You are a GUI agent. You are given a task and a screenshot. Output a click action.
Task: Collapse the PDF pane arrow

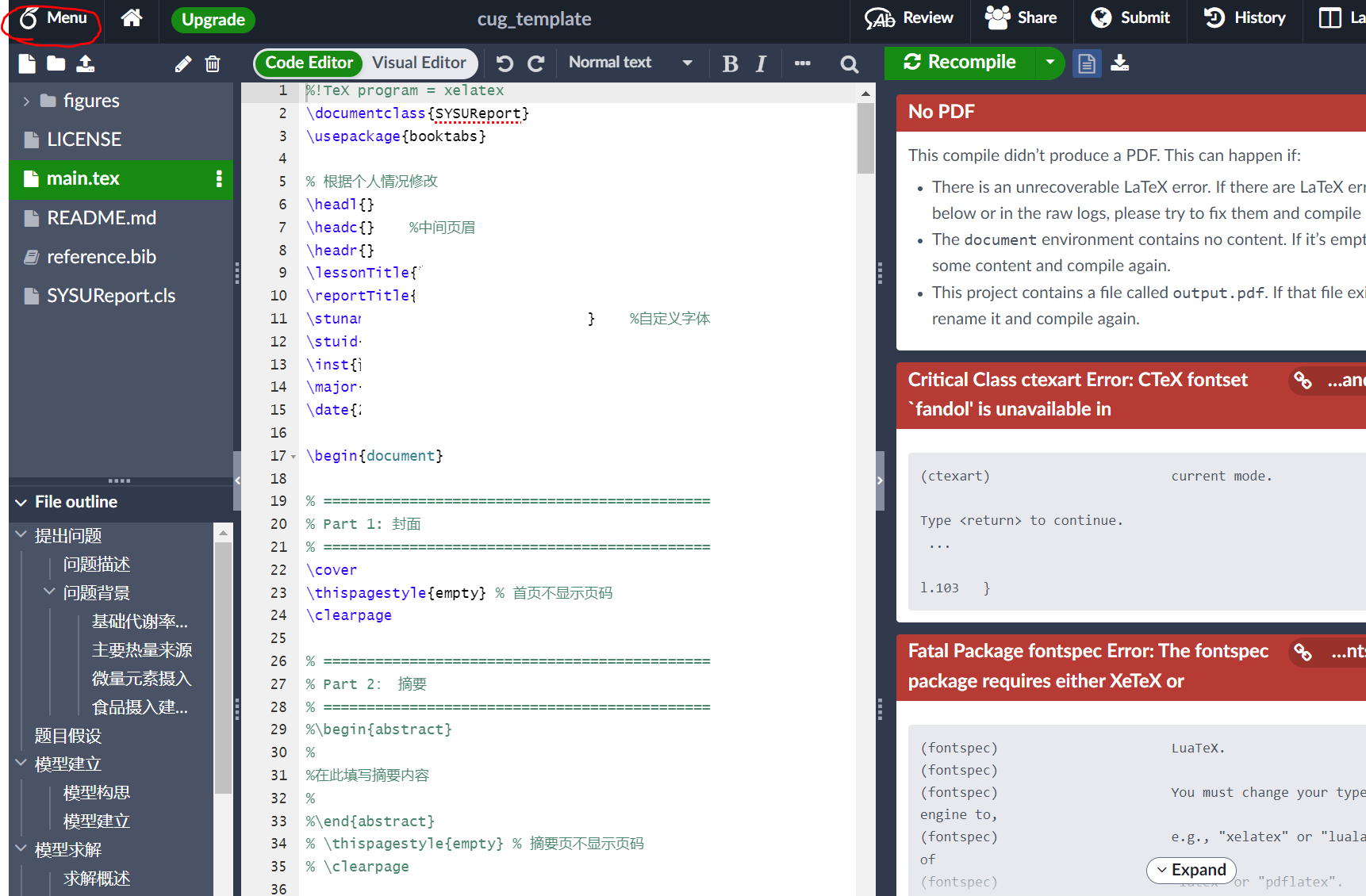pos(880,481)
